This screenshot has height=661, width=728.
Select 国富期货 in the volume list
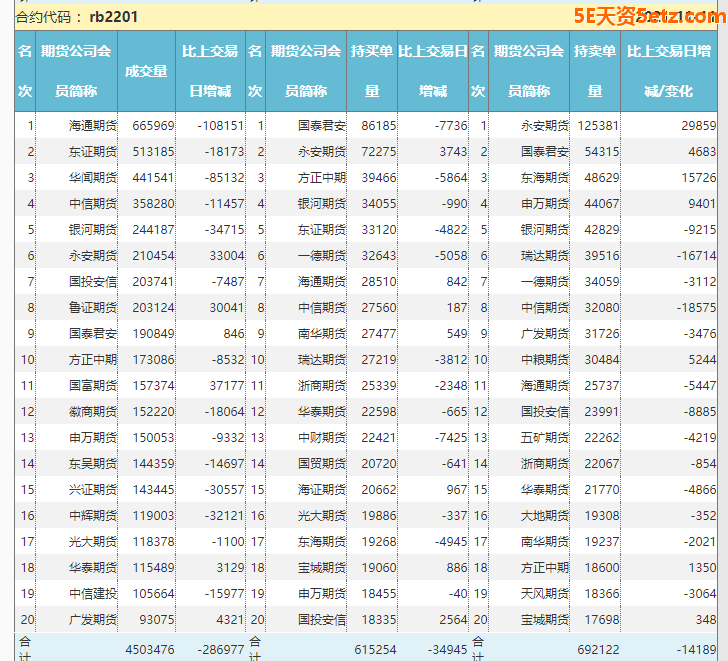93,385
